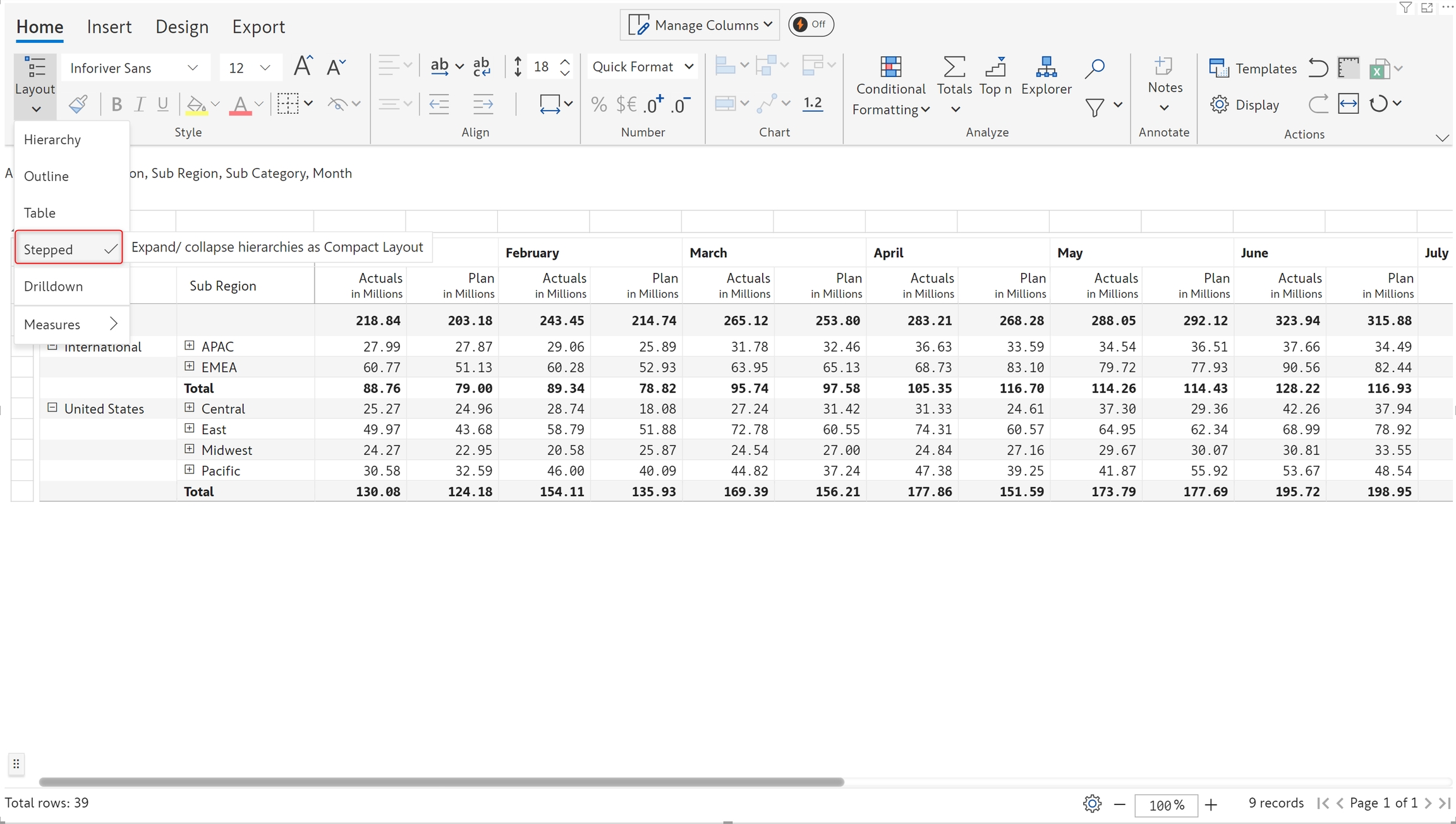Open the Inforiver Sans font dropdown
The image size is (1456, 824).
tap(134, 68)
